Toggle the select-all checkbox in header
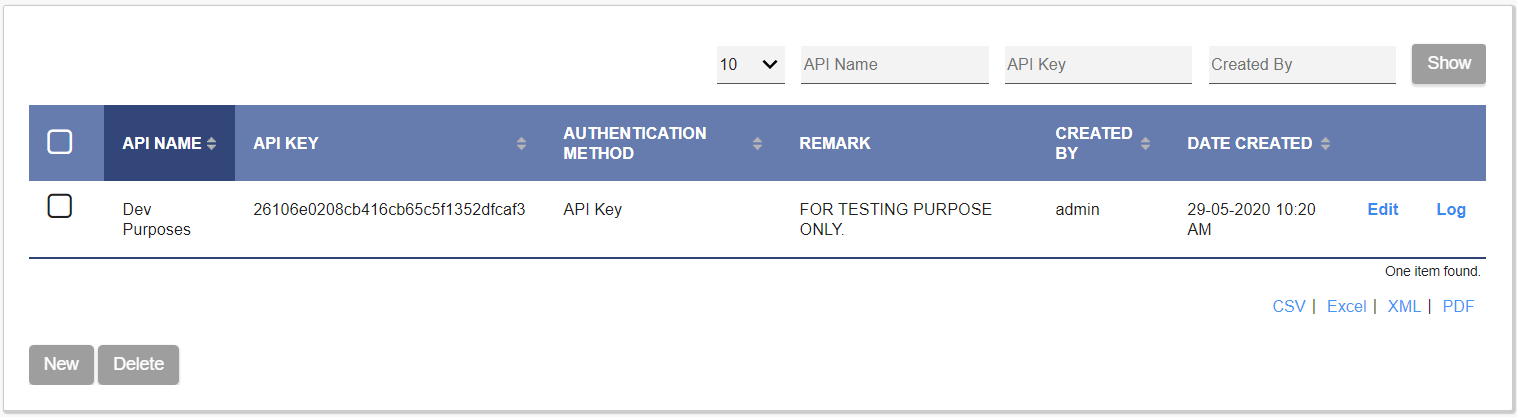The width and height of the screenshot is (1517, 417). point(60,142)
